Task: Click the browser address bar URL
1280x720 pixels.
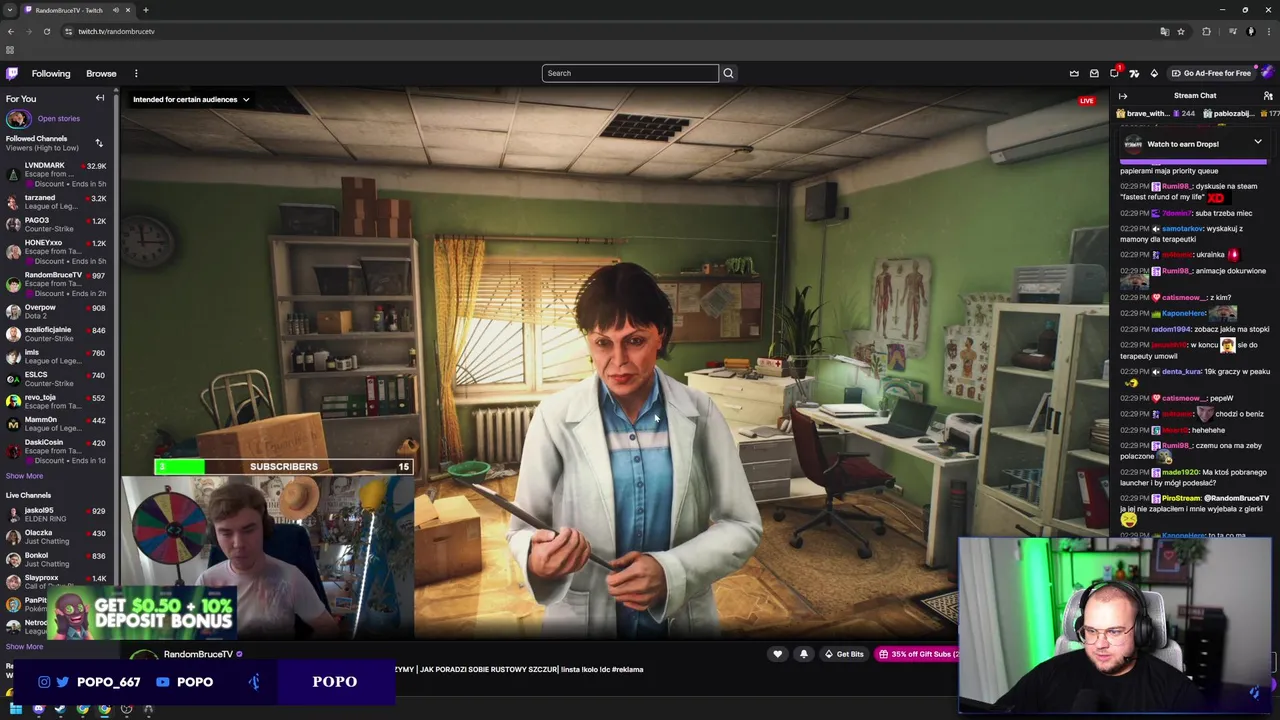Action: click(116, 31)
